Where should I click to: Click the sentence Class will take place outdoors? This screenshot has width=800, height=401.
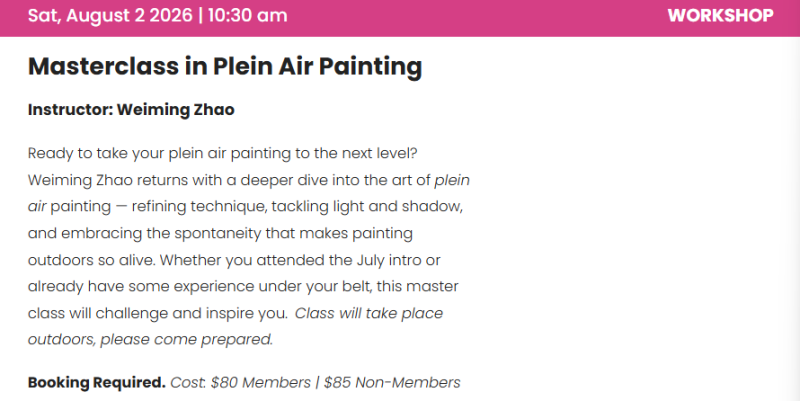point(368,313)
